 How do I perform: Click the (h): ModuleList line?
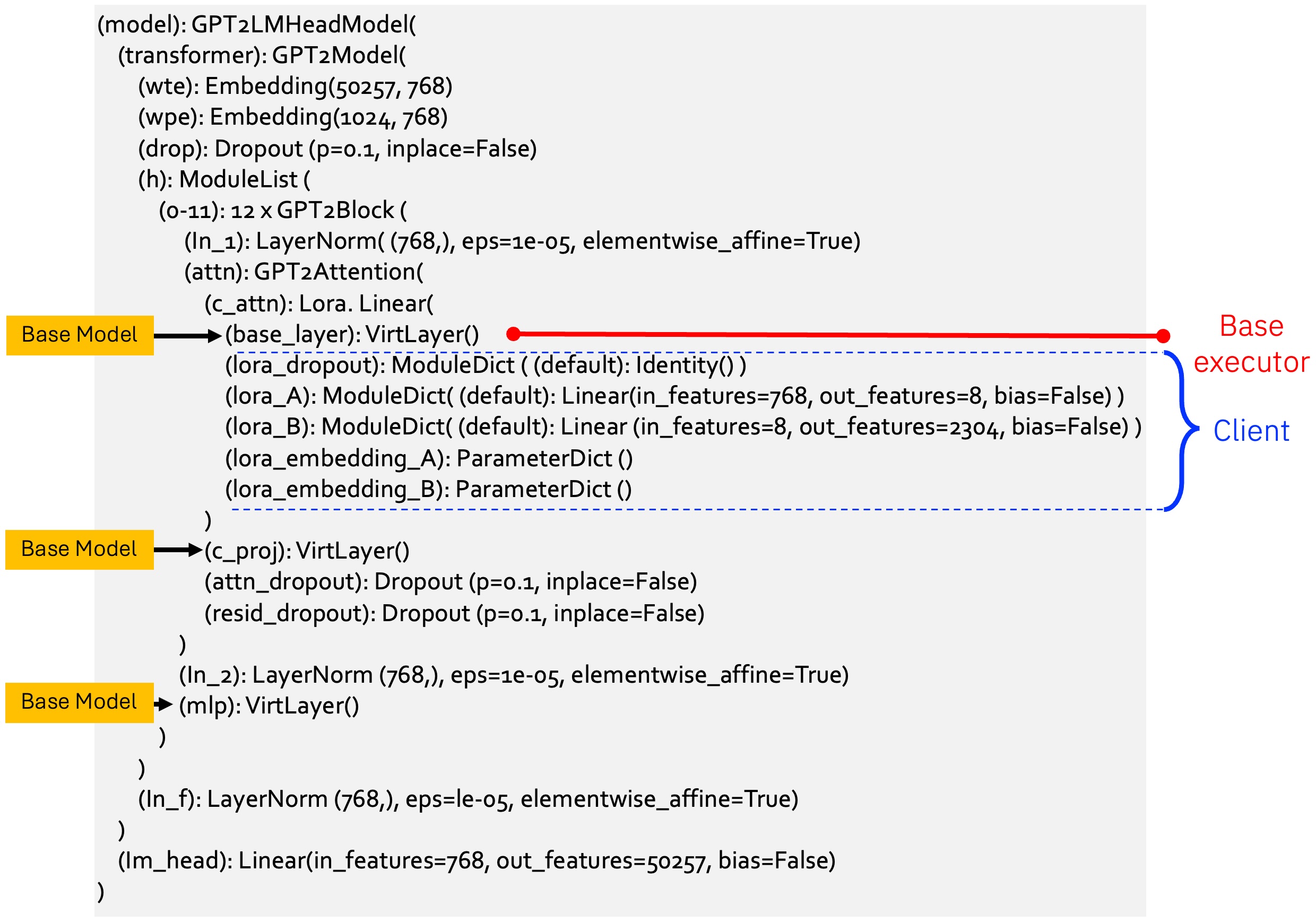tap(224, 180)
